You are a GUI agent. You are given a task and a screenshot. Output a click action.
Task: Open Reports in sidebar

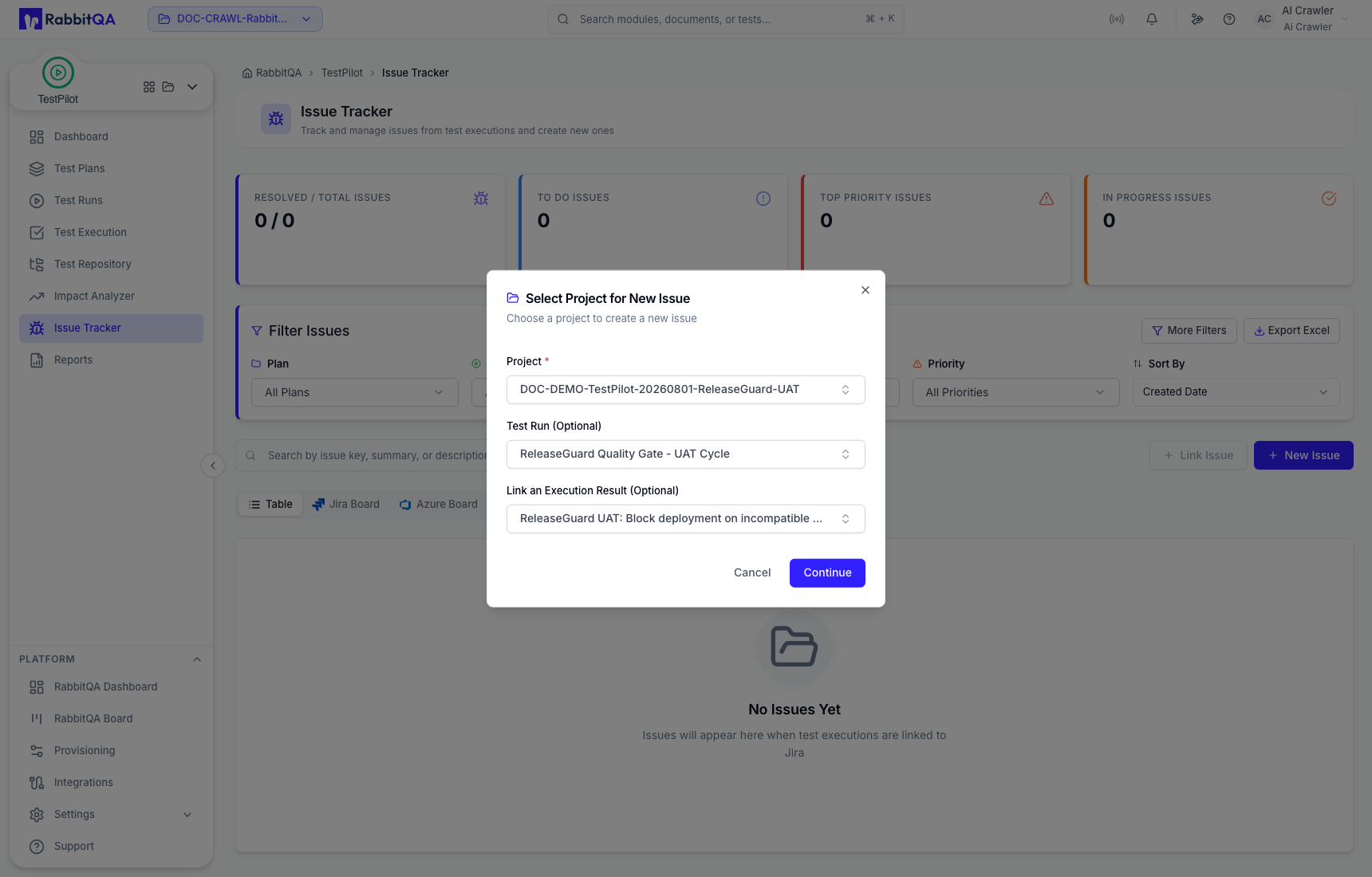111,360
